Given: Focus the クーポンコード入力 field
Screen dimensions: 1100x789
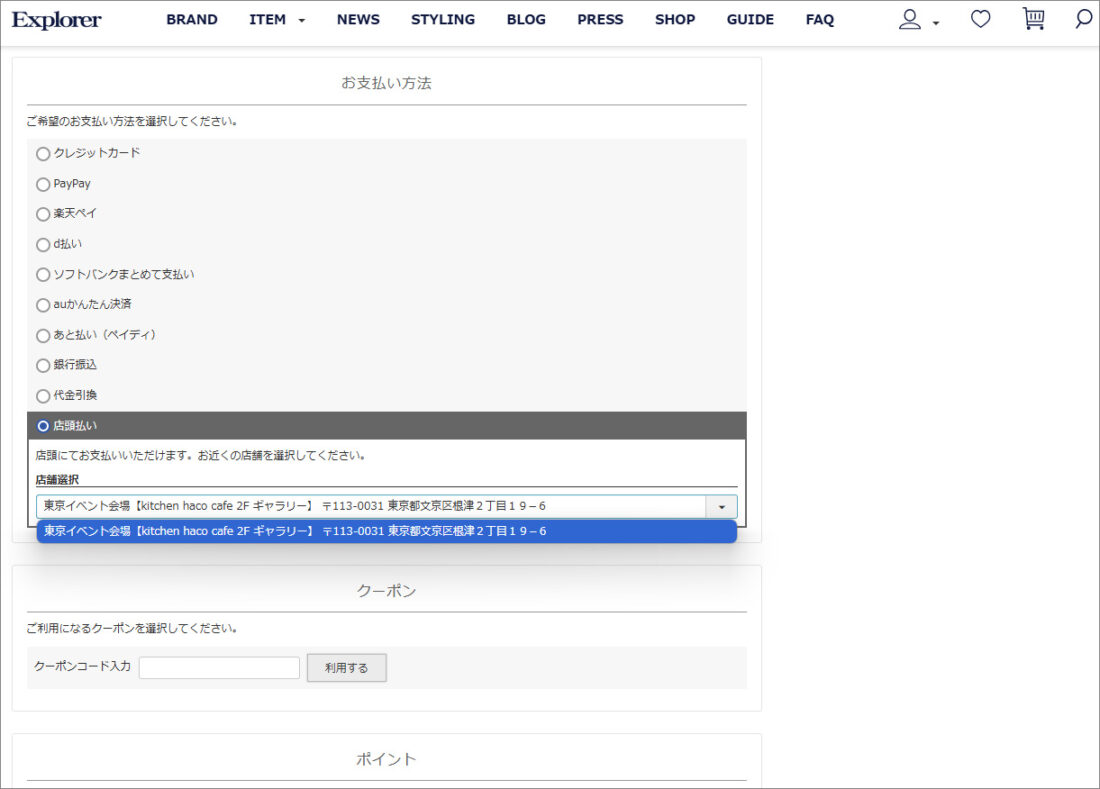Looking at the screenshot, I should tap(220, 668).
